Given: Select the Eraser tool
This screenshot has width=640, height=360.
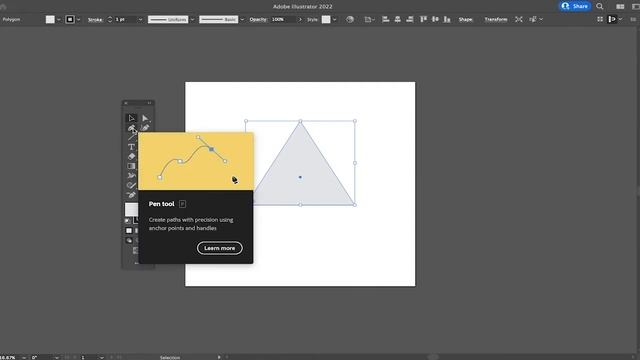Looking at the screenshot, I should click(x=131, y=156).
